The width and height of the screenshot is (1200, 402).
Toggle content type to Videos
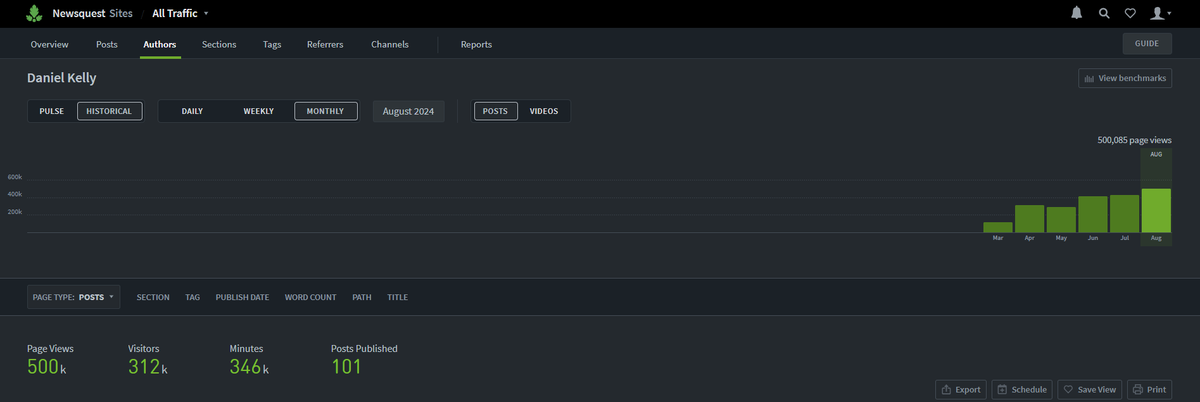(x=544, y=111)
